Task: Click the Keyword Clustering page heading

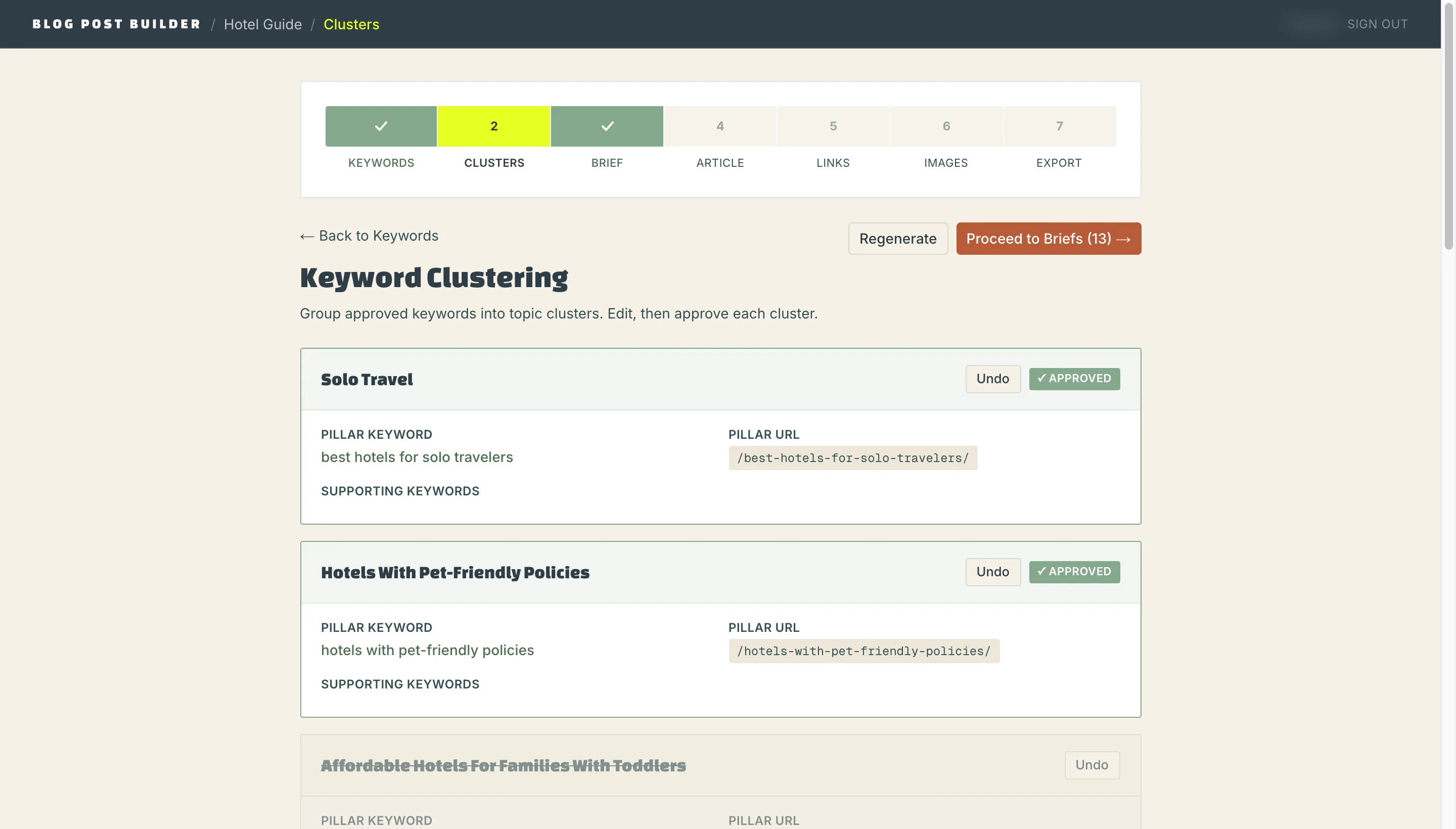Action: (x=434, y=278)
